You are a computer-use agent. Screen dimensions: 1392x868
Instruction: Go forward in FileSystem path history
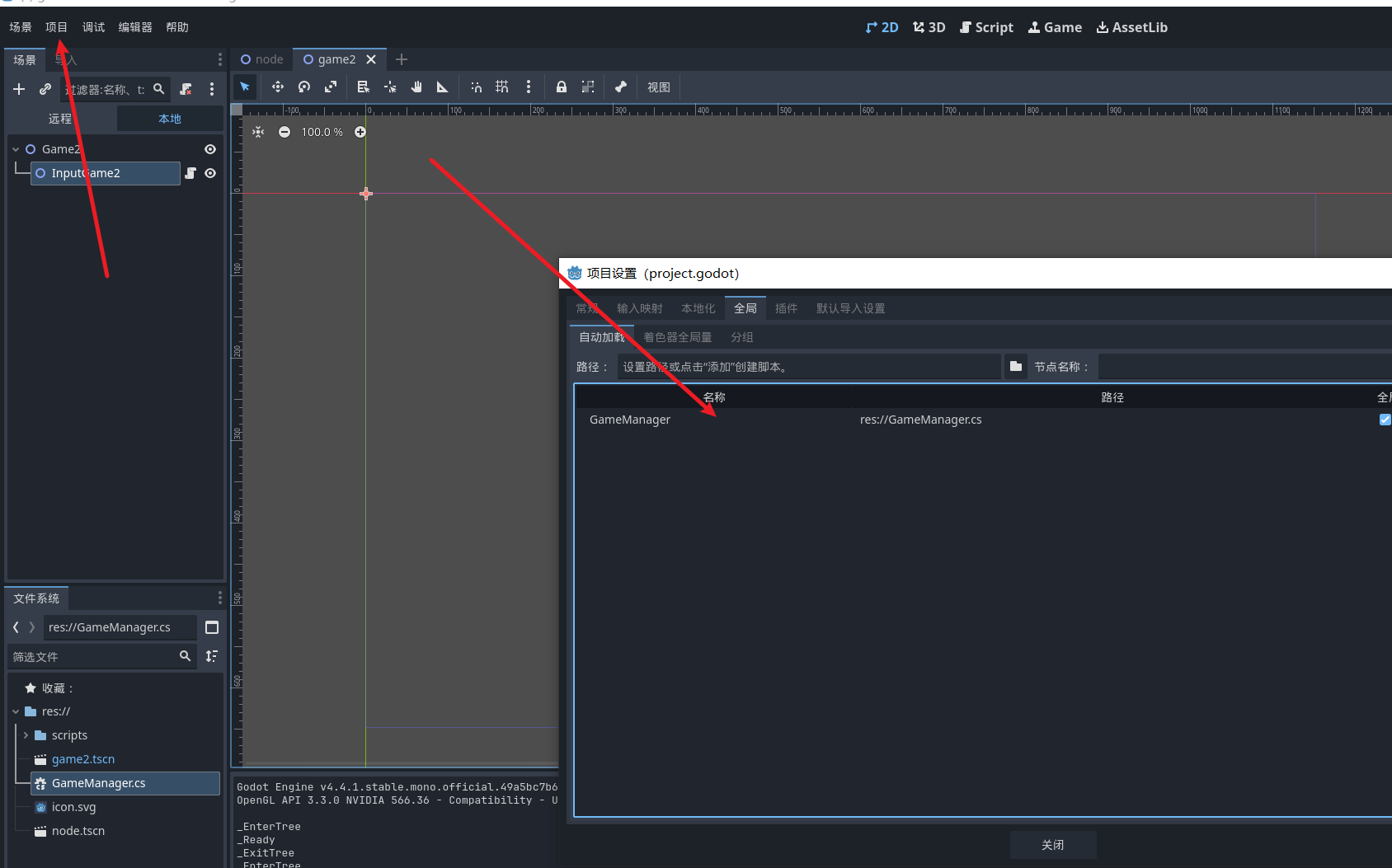tap(32, 627)
